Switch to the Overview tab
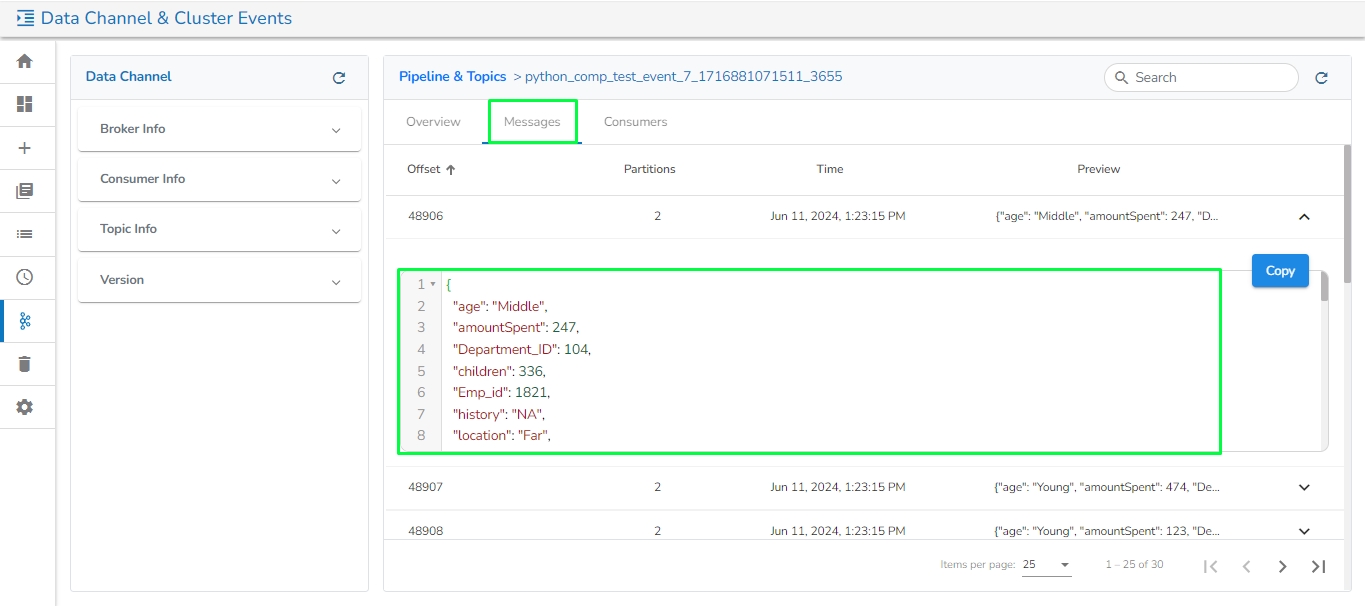This screenshot has width=1365, height=606. pos(433,122)
